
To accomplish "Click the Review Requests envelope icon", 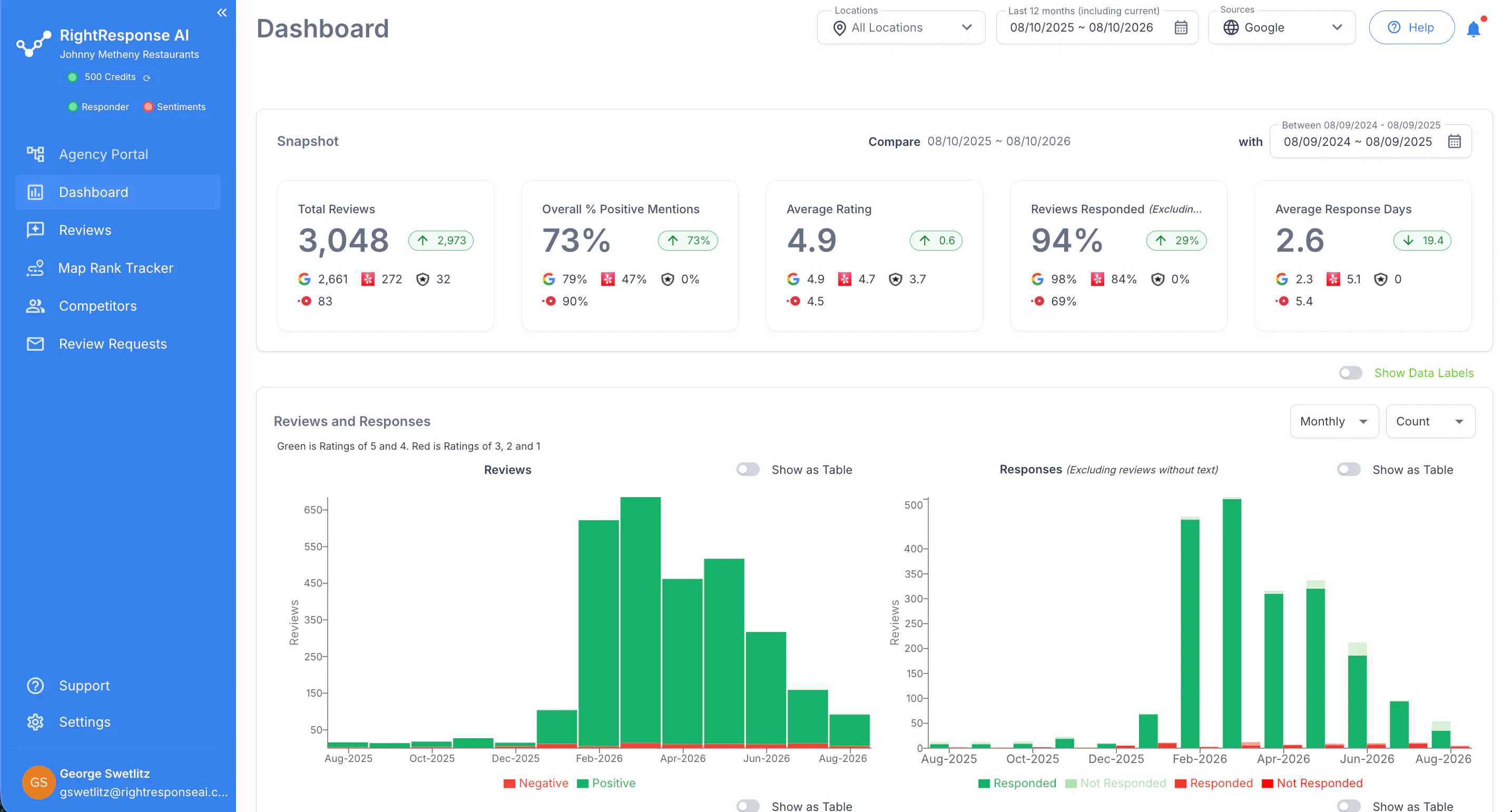I will click(35, 343).
